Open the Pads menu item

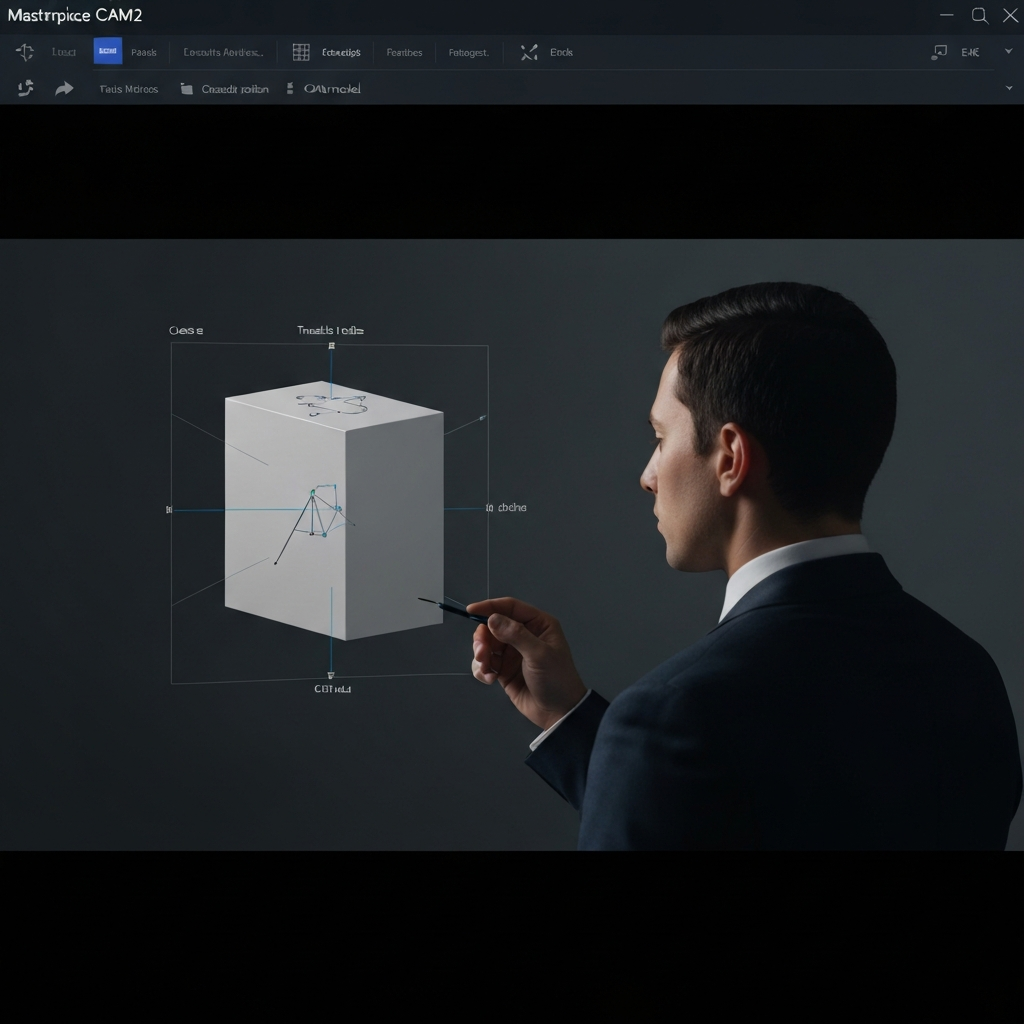(x=144, y=51)
